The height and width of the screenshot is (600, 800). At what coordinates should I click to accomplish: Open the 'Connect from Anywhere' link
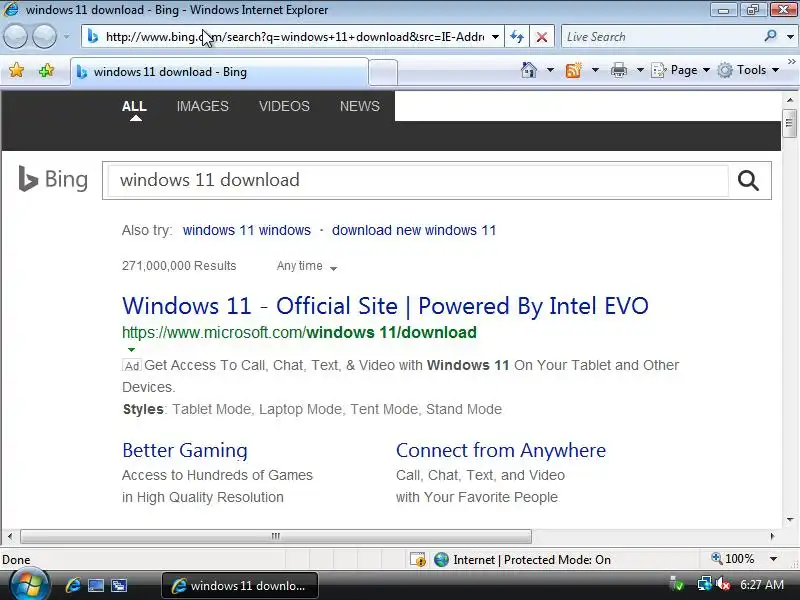tap(501, 451)
